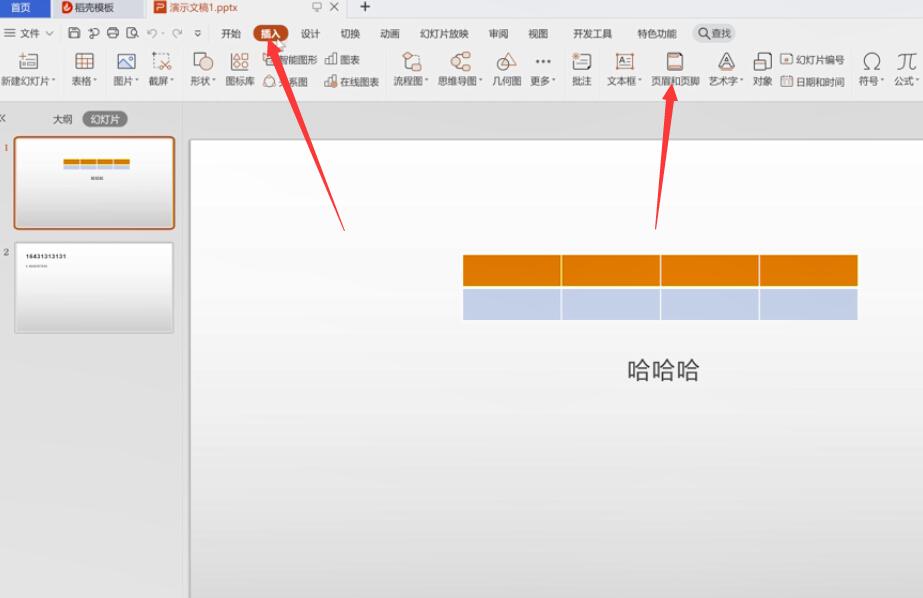Select the 演示文稿1.pptx document tab

203,8
